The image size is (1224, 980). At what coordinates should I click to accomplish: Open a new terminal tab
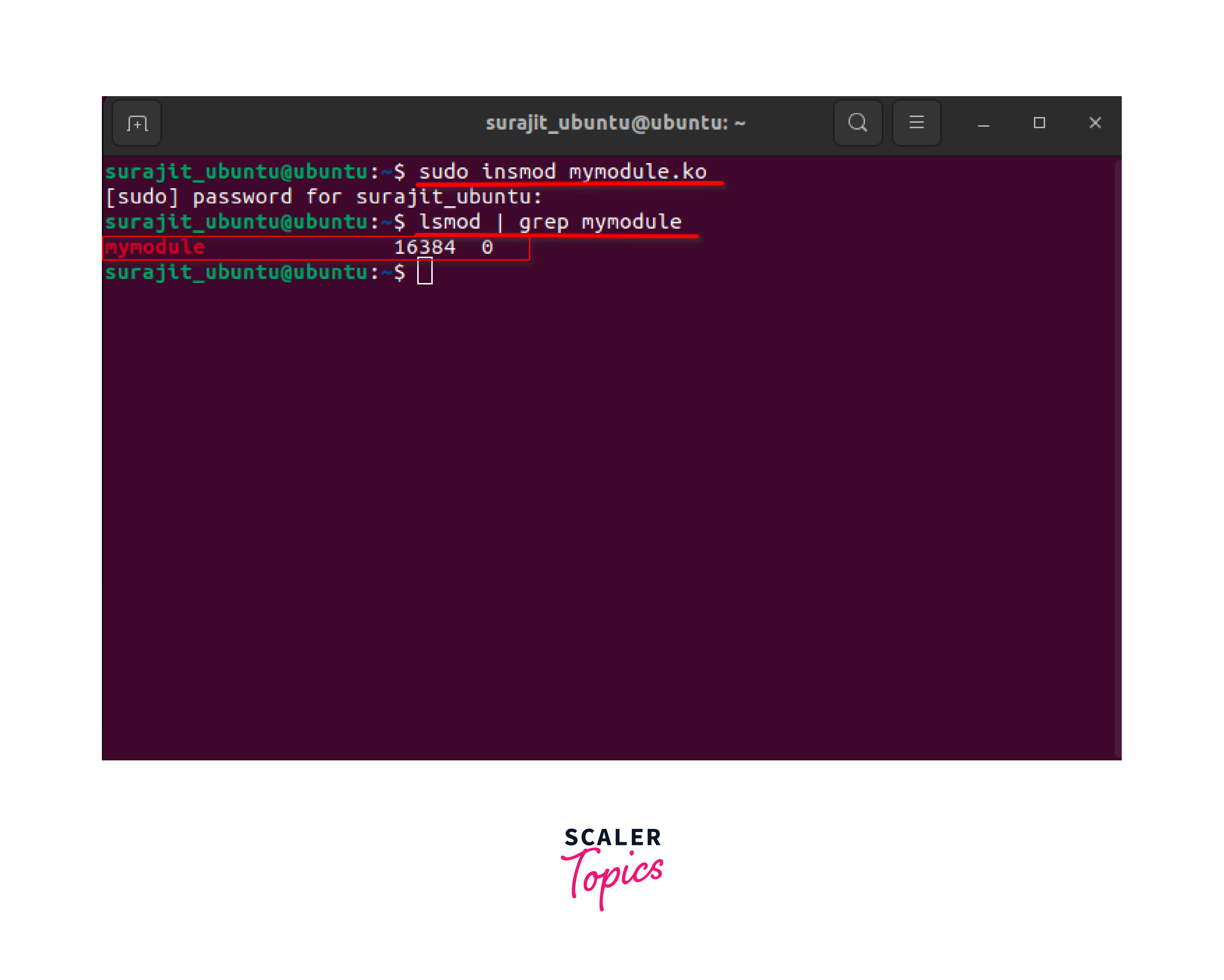pos(137,123)
